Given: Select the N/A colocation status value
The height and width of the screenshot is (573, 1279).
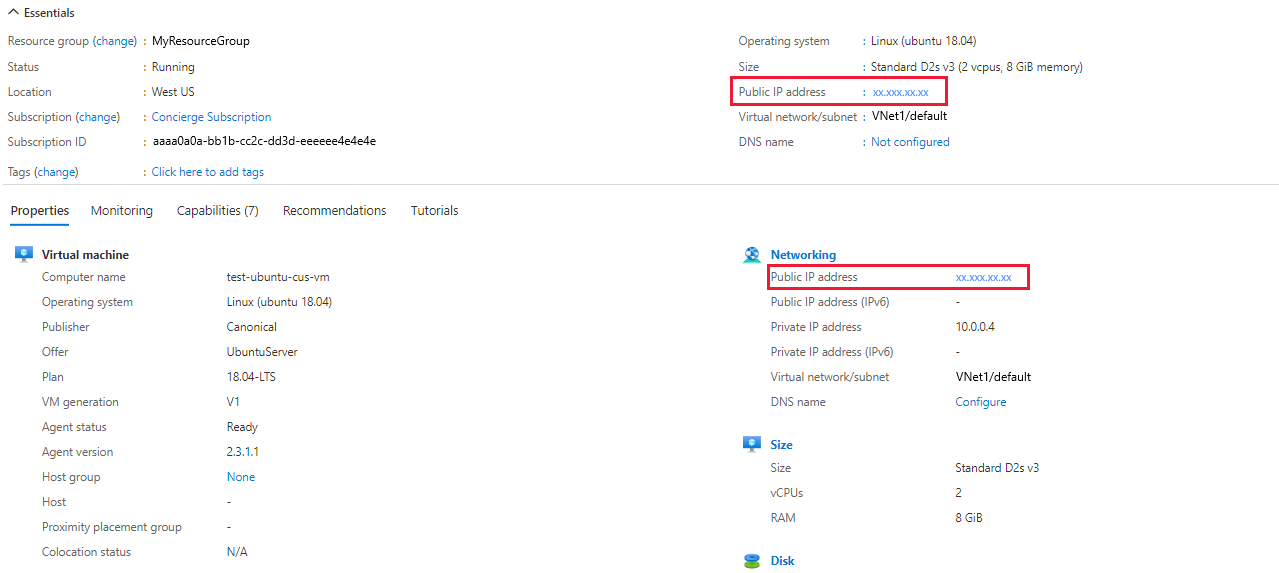Looking at the screenshot, I should click(237, 552).
